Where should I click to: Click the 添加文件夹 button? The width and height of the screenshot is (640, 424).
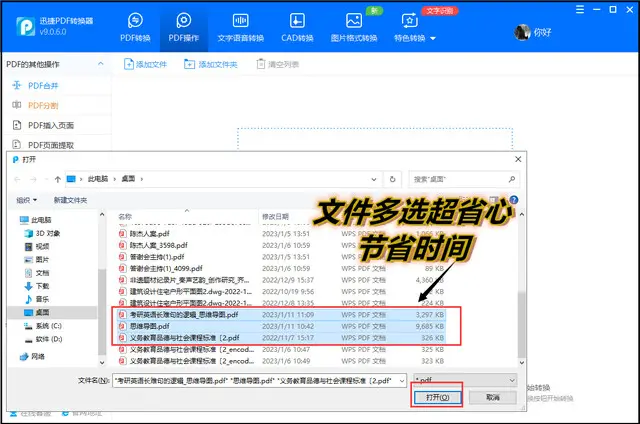(211, 64)
